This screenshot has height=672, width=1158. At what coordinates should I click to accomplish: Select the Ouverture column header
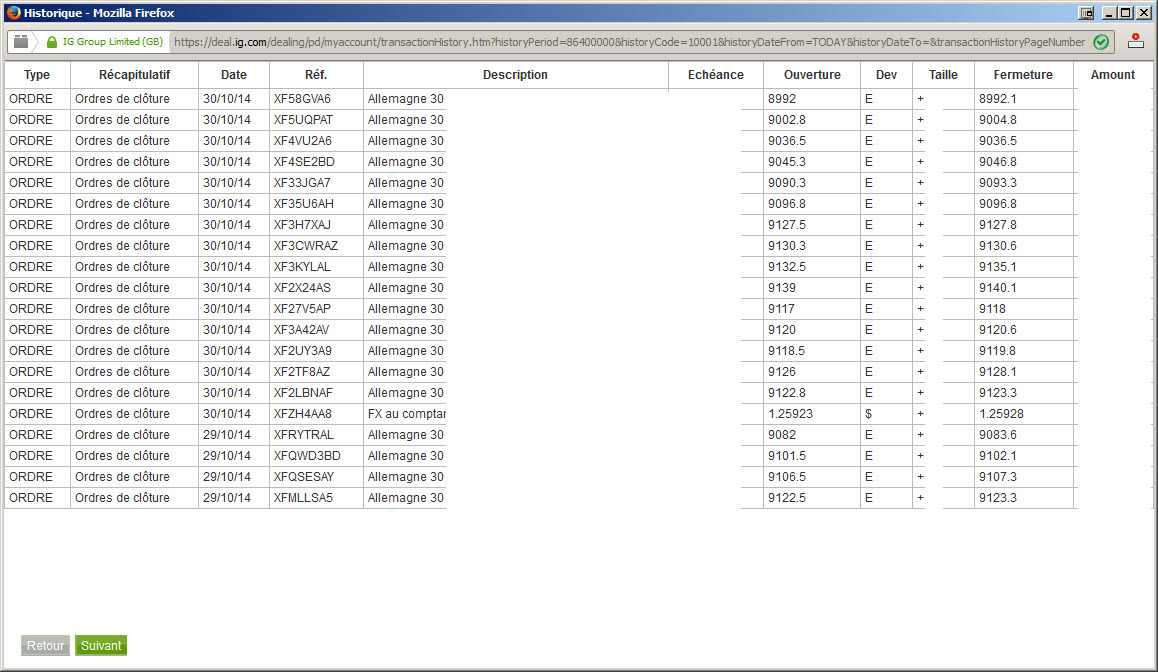[812, 75]
